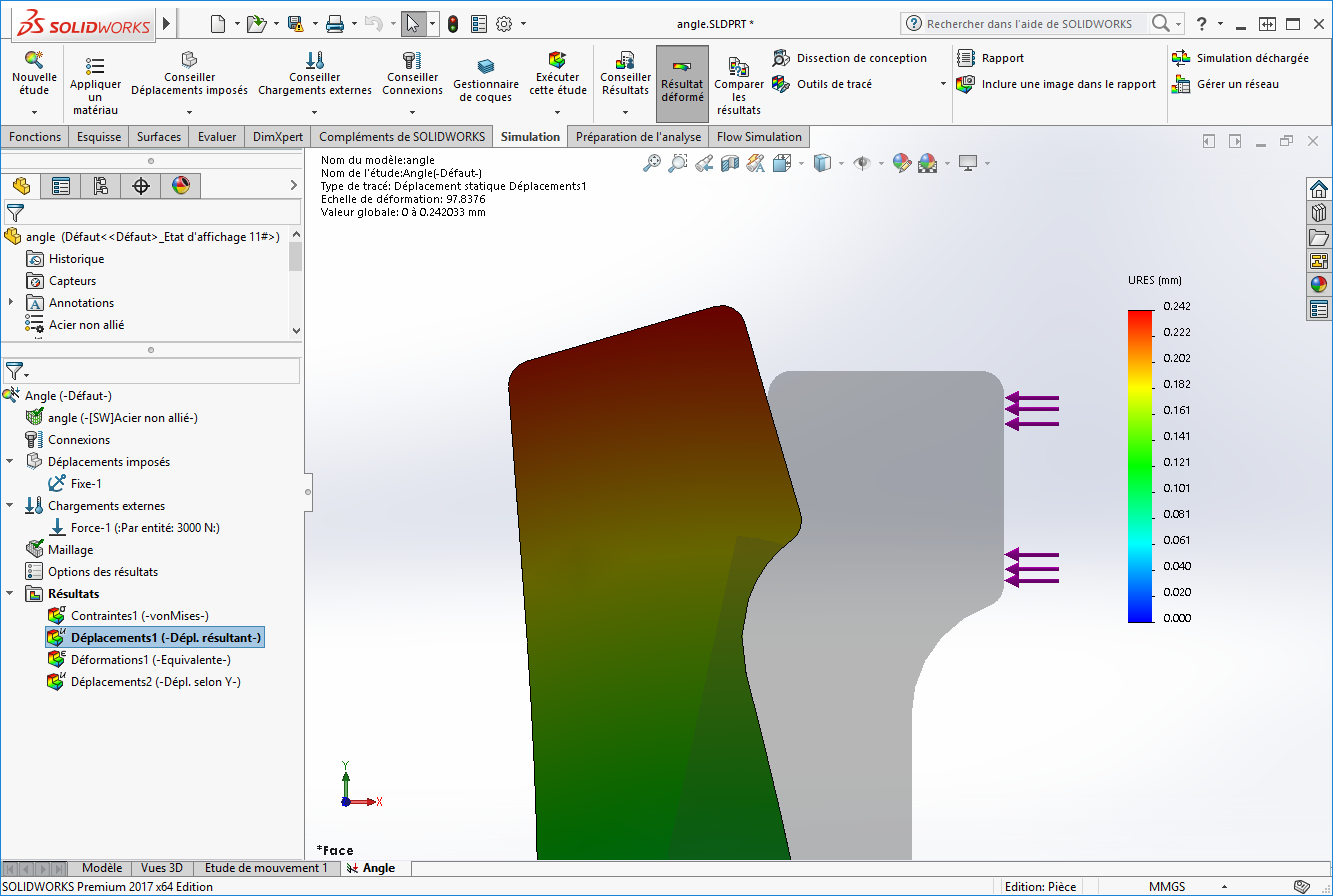Image resolution: width=1333 pixels, height=896 pixels.
Task: Open the Flow Simulation tab
Action: (759, 137)
